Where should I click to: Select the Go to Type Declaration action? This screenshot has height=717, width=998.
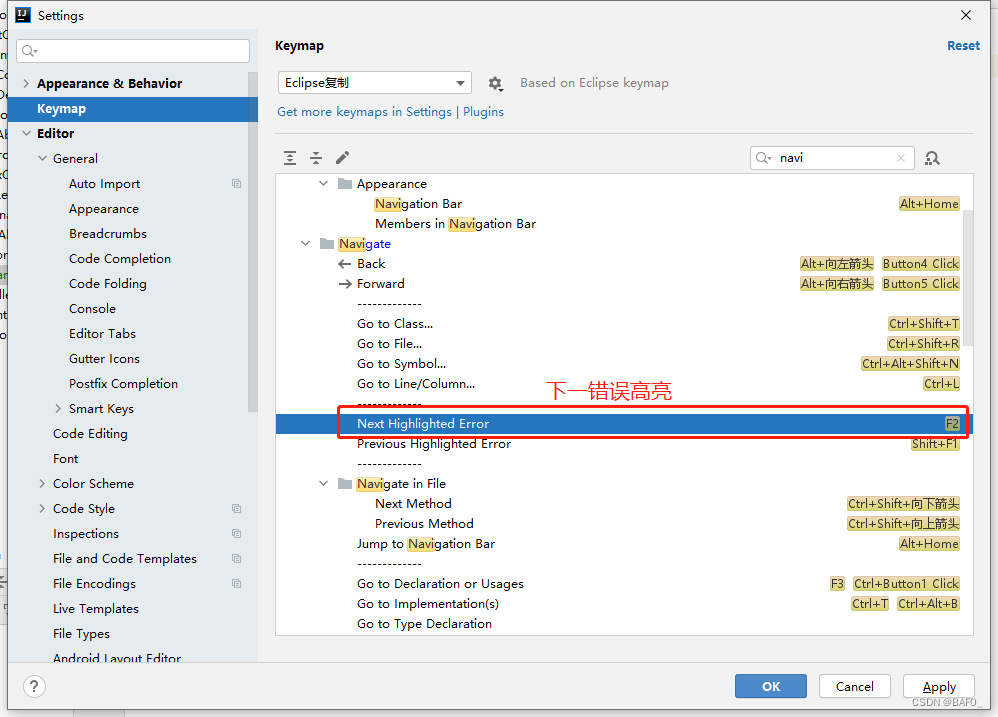click(x=624, y=624)
